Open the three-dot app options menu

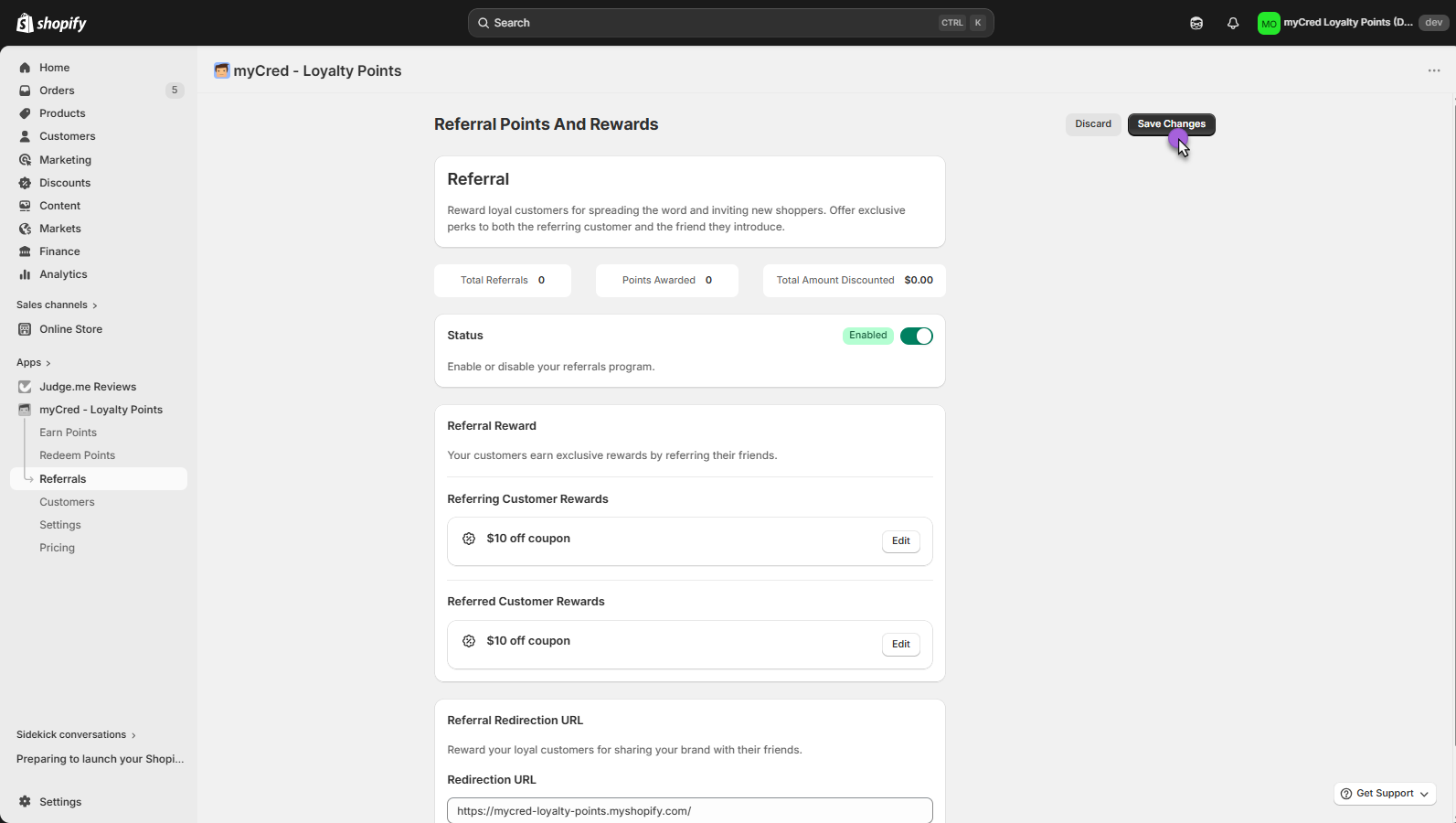1433,70
